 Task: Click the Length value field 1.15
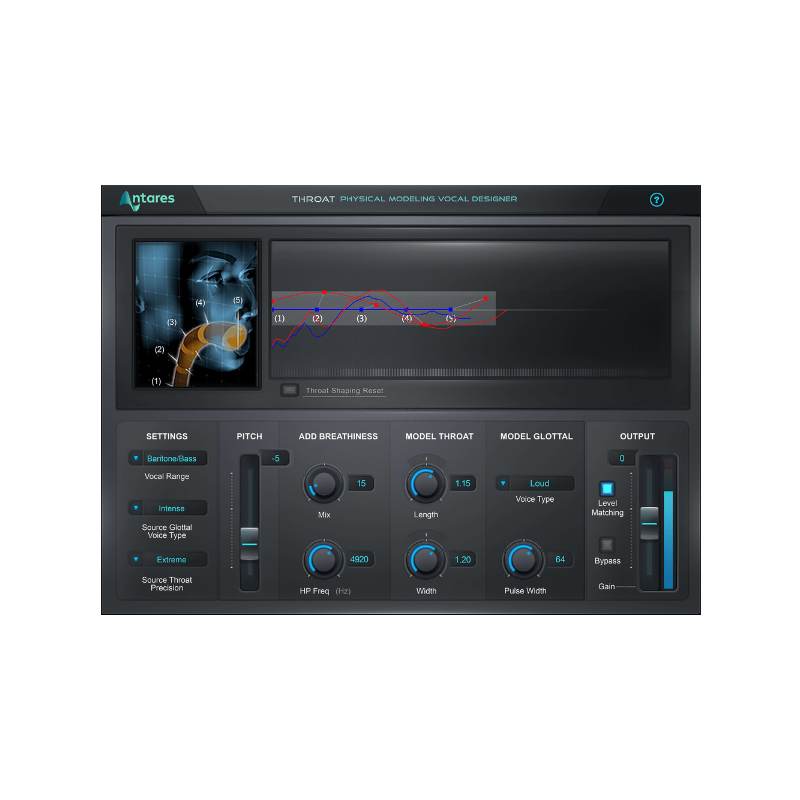pos(463,483)
